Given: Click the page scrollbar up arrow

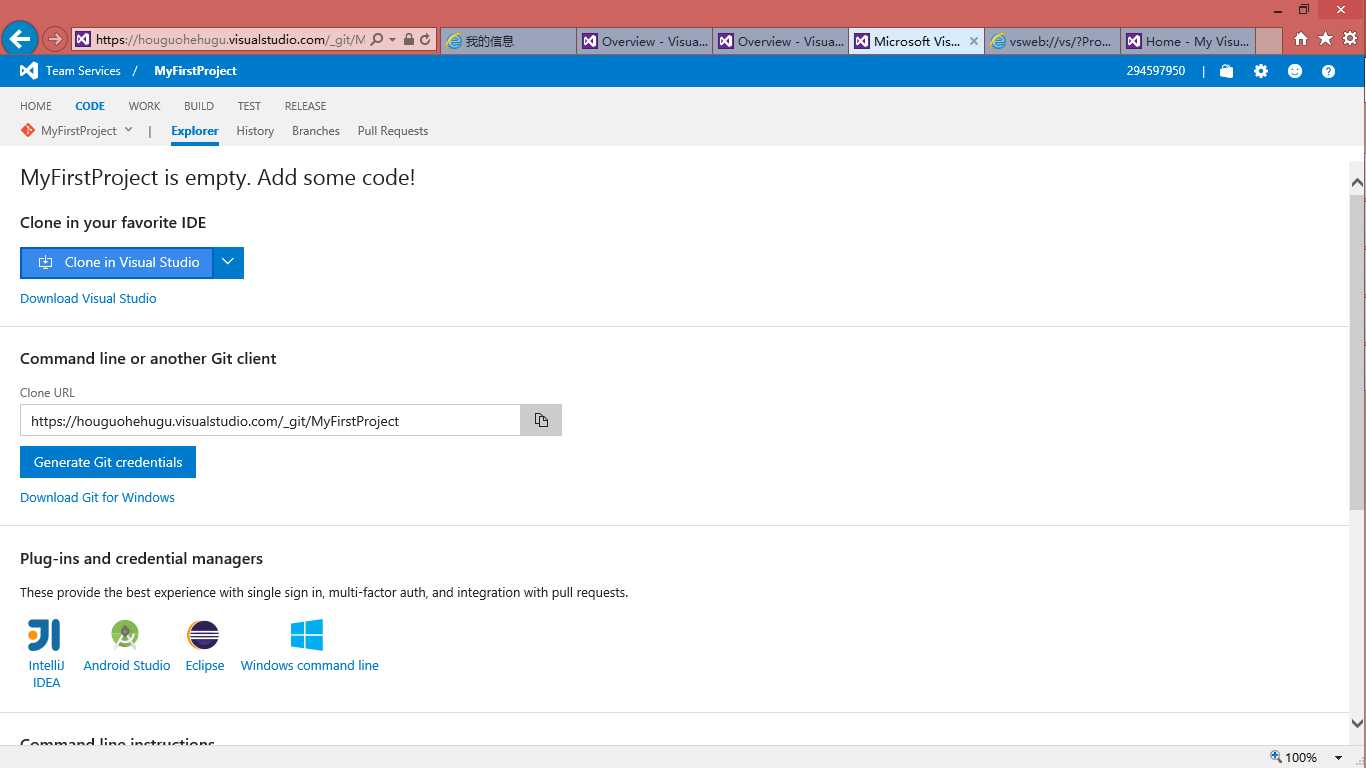Looking at the screenshot, I should click(1357, 183).
